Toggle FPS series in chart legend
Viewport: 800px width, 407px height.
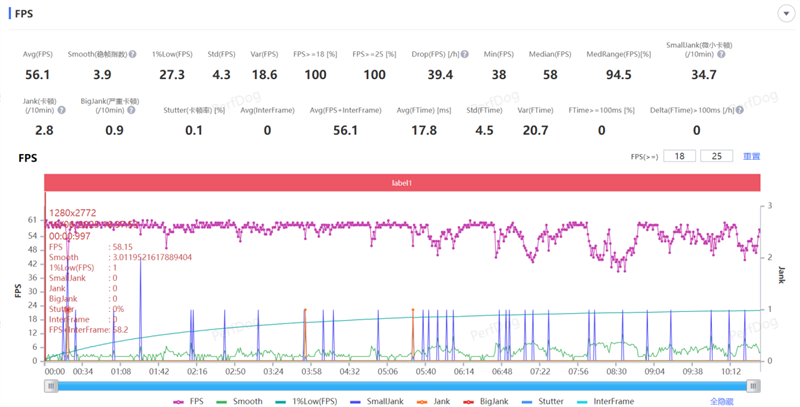pos(192,401)
